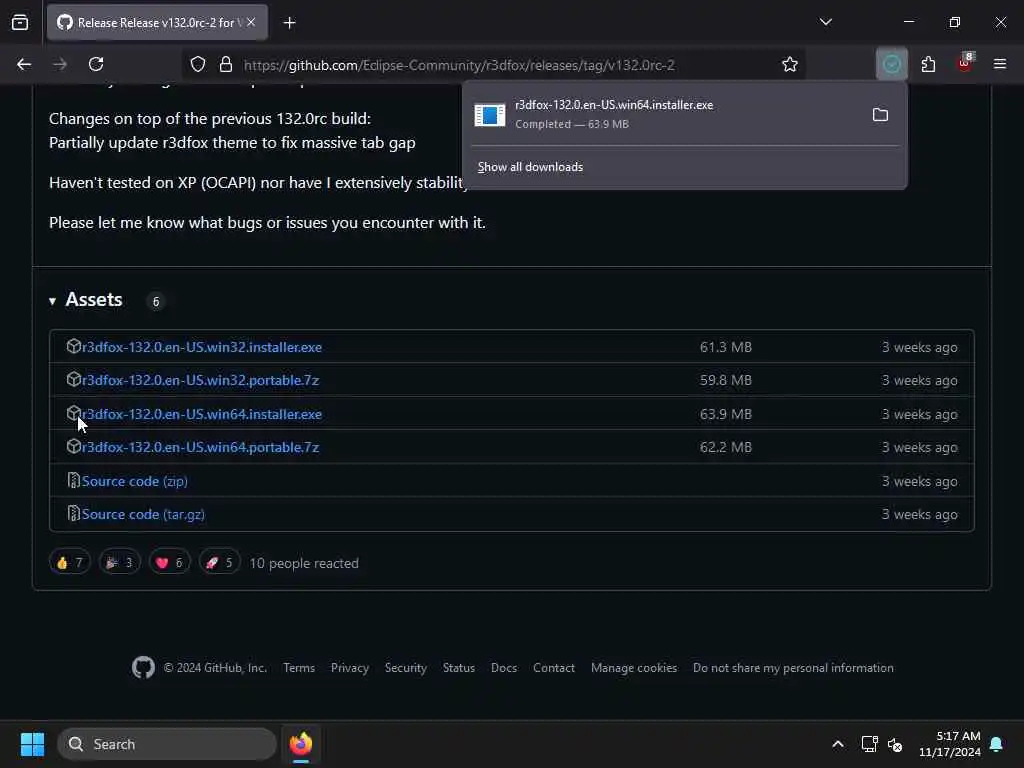
Task: Click the package icon beside win32 installer
Action: (x=74, y=346)
